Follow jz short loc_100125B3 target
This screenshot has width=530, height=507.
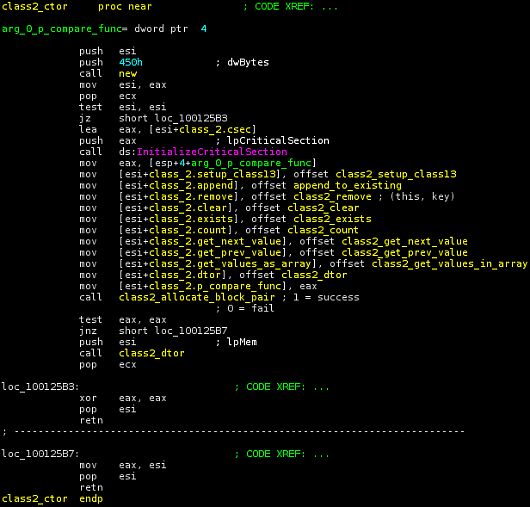click(x=191, y=118)
